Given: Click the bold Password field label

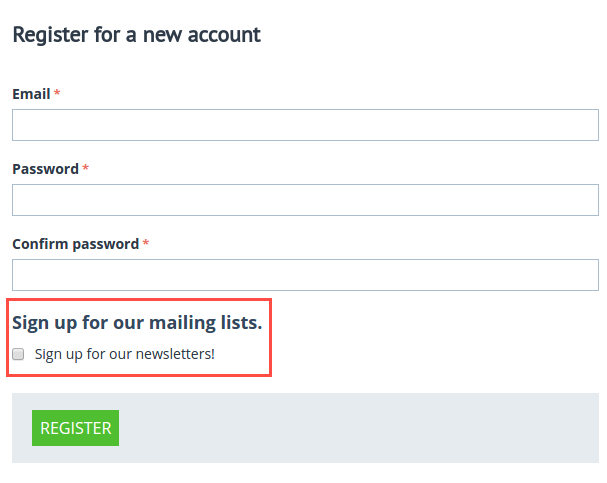Looking at the screenshot, I should click(x=46, y=169).
